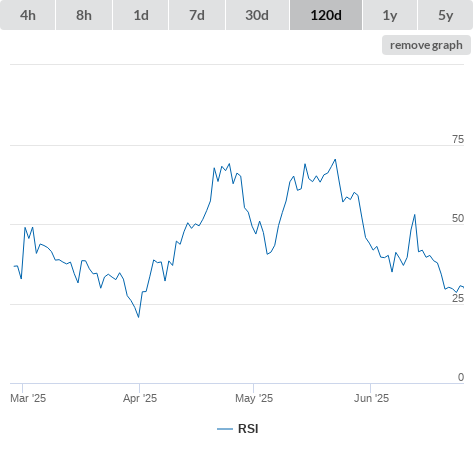This screenshot has height=455, width=474.
Task: Click the blue RSI legend line marker
Action: coord(225,429)
